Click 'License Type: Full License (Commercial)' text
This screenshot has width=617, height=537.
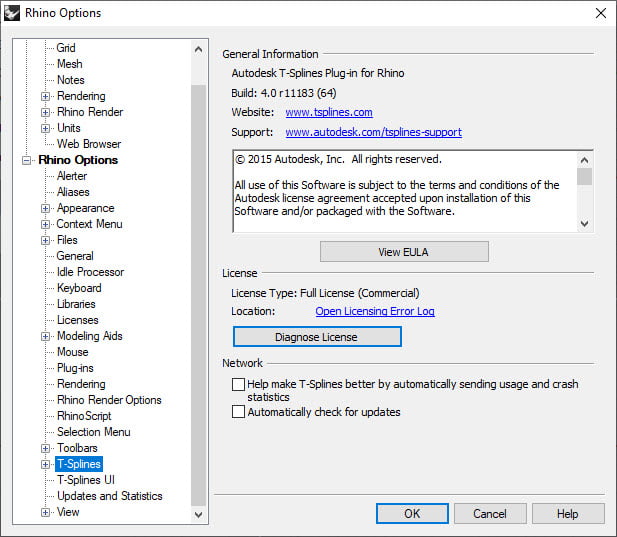point(325,293)
